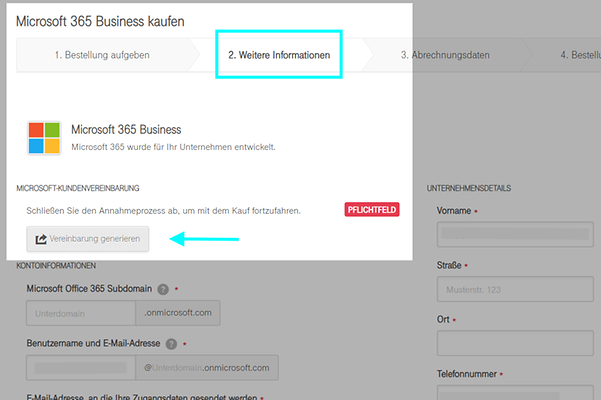The image size is (601, 400).
Task: Open step 3. Abrechnungsdaten
Action: 445,55
